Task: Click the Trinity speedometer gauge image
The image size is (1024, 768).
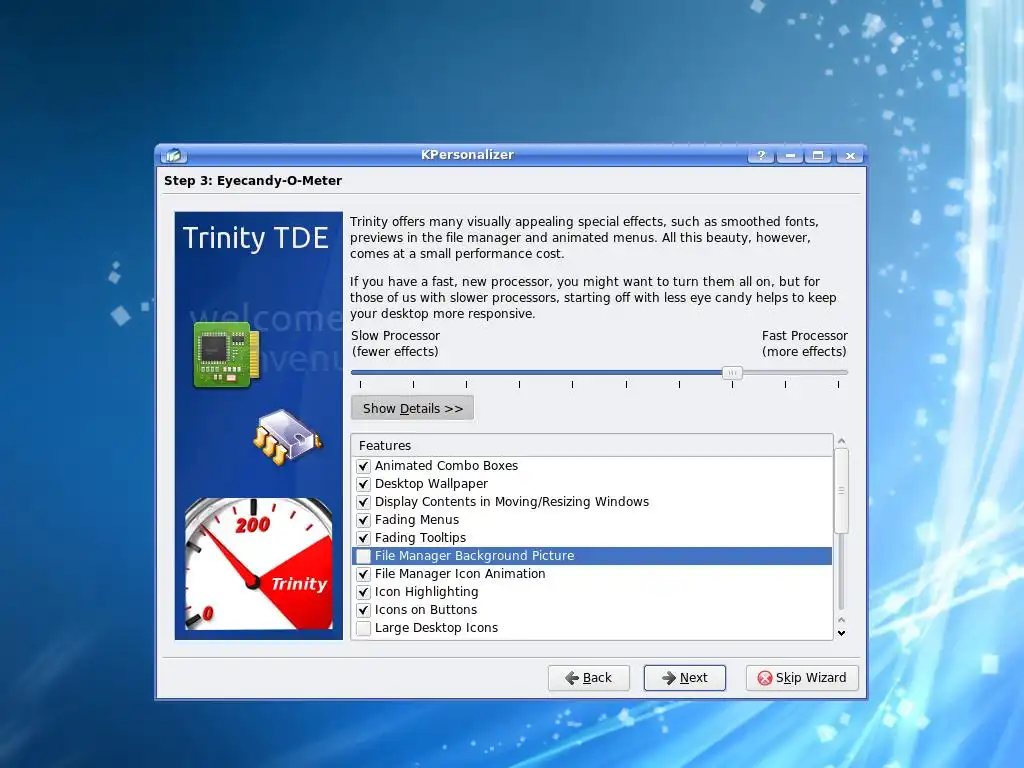Action: 259,564
